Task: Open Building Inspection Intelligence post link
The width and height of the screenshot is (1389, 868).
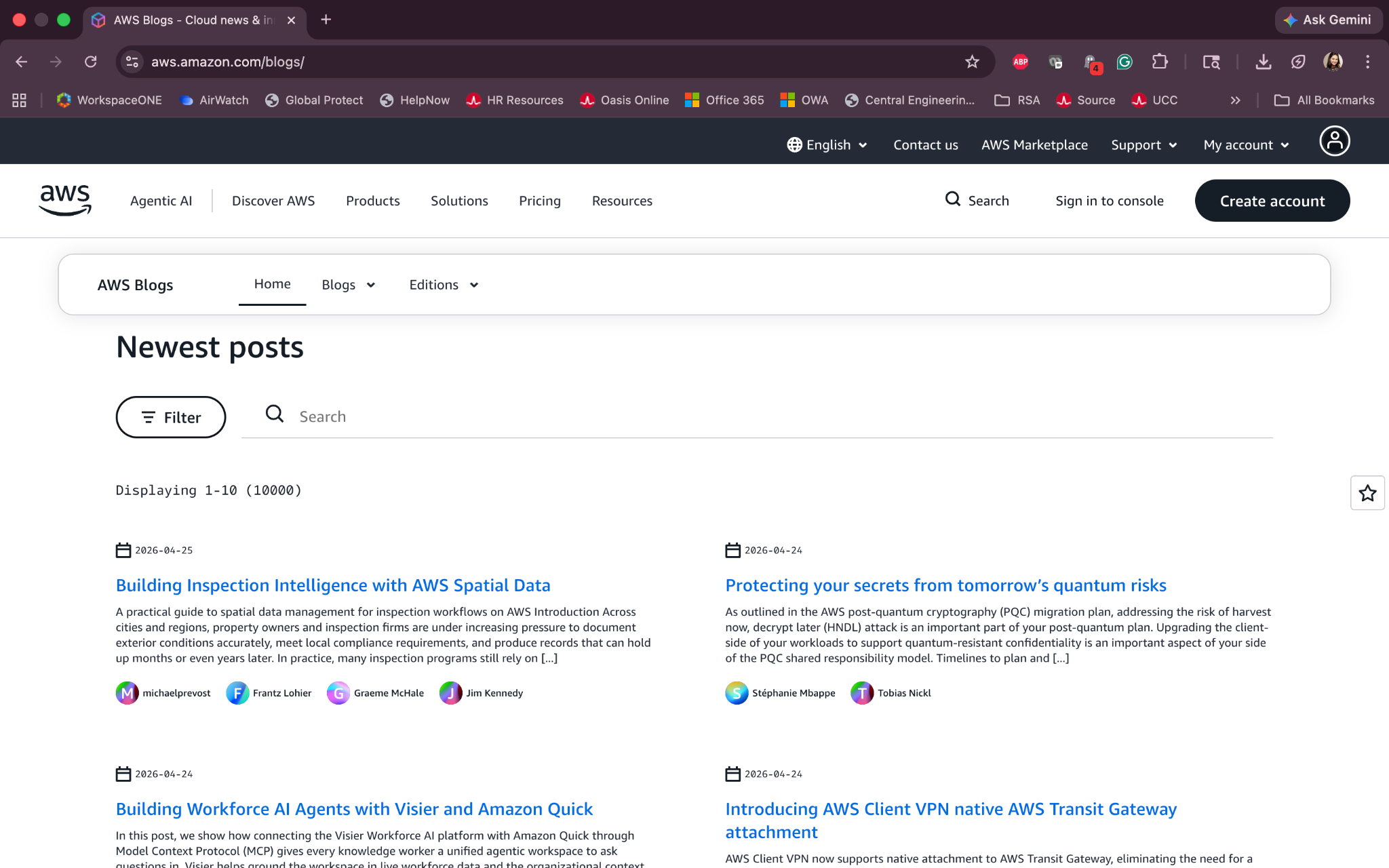Action: click(x=332, y=585)
